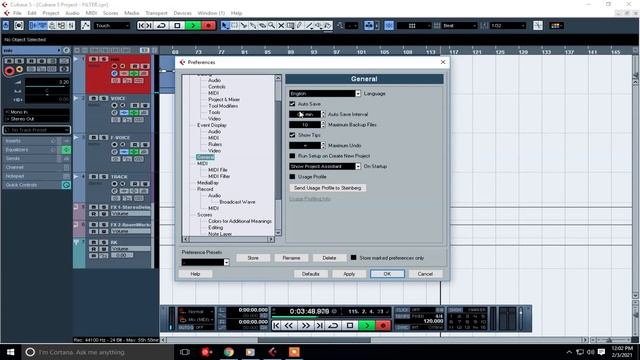Open Chrome from the taskbar
Image resolution: width=640 pixels, height=360 pixels.
[x=229, y=352]
